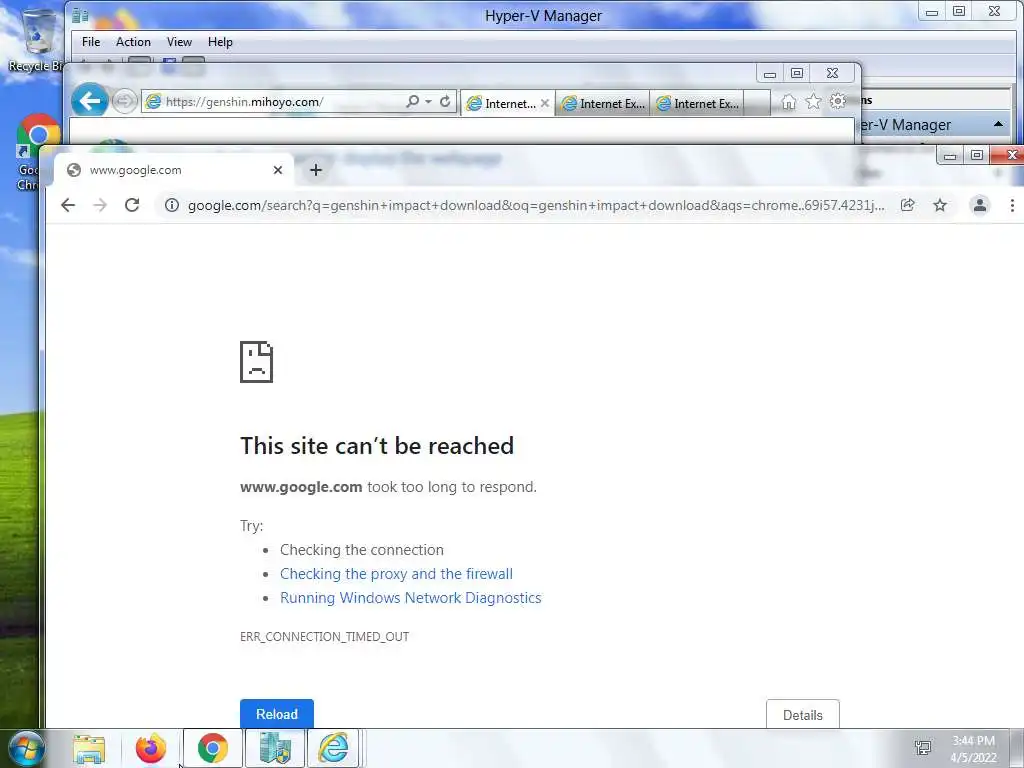Open the Google Chrome desktop shortcut
1024x768 pixels.
[x=36, y=153]
